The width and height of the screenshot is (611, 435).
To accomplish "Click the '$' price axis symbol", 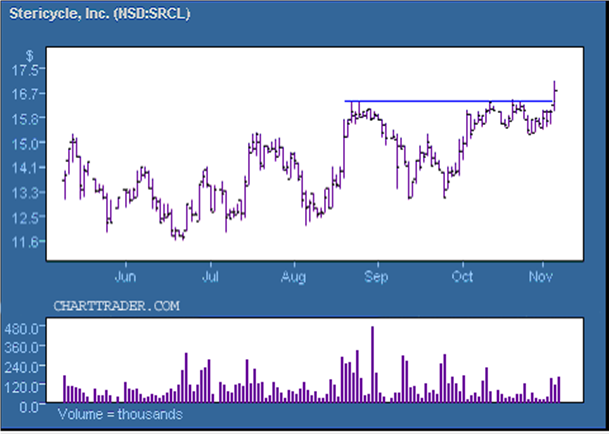I will (30, 56).
